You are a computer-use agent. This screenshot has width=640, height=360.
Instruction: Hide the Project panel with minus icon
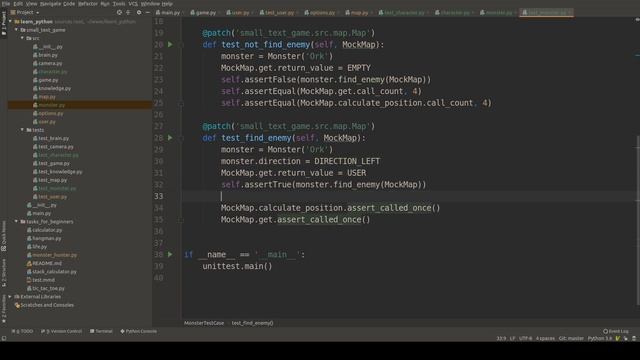148,13
